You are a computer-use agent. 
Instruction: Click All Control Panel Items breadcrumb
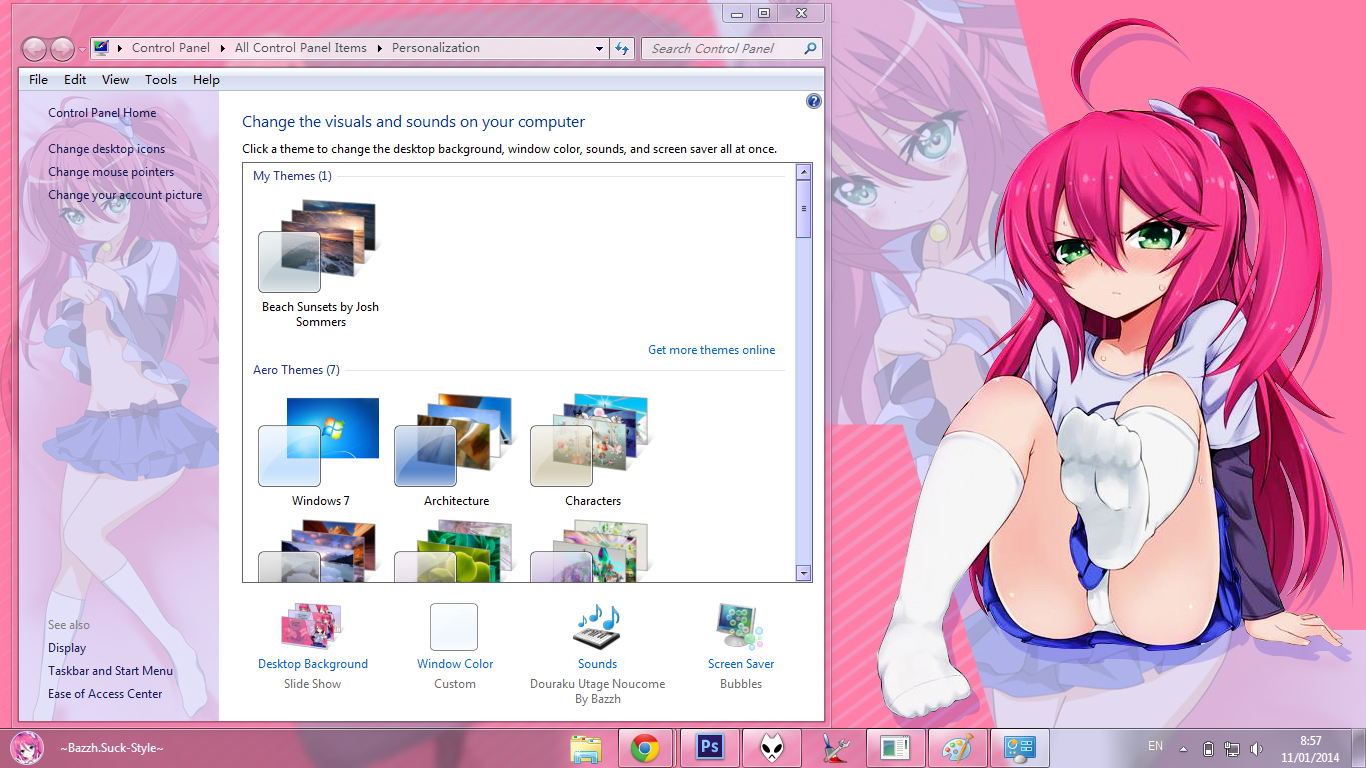[x=301, y=48]
